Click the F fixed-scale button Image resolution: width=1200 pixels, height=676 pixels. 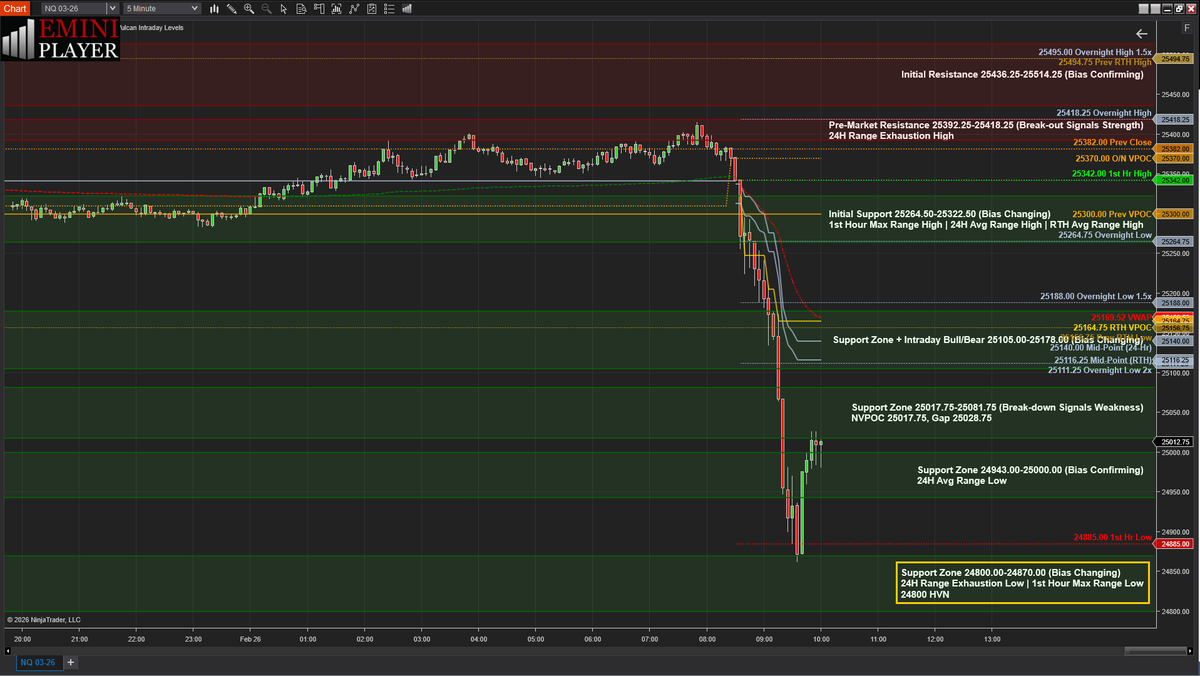pyautogui.click(x=1187, y=27)
